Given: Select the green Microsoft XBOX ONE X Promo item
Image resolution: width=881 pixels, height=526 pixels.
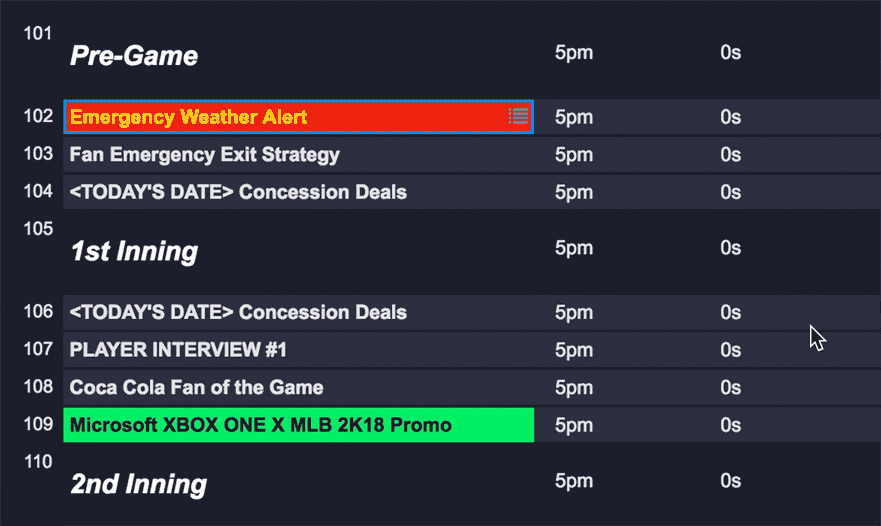Looking at the screenshot, I should click(x=260, y=425).
